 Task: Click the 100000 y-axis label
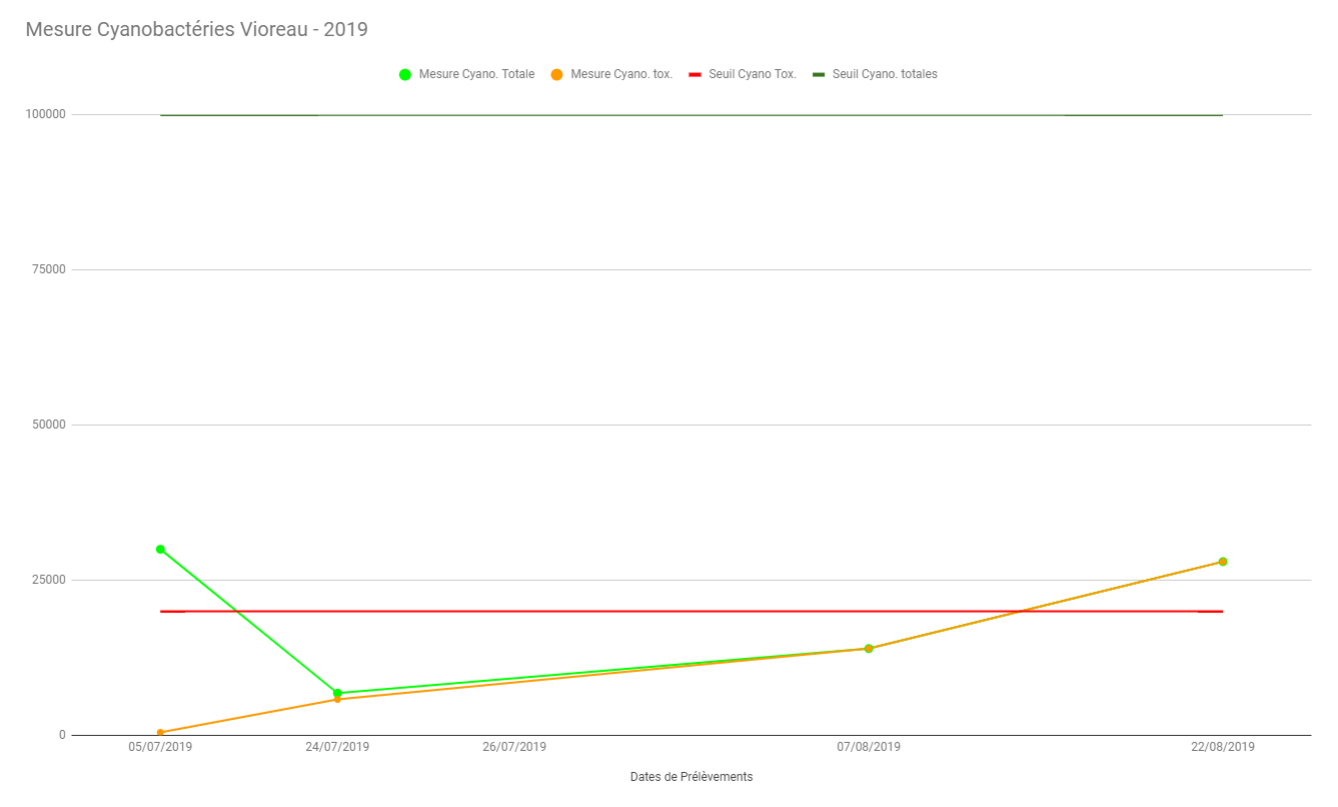(x=46, y=114)
